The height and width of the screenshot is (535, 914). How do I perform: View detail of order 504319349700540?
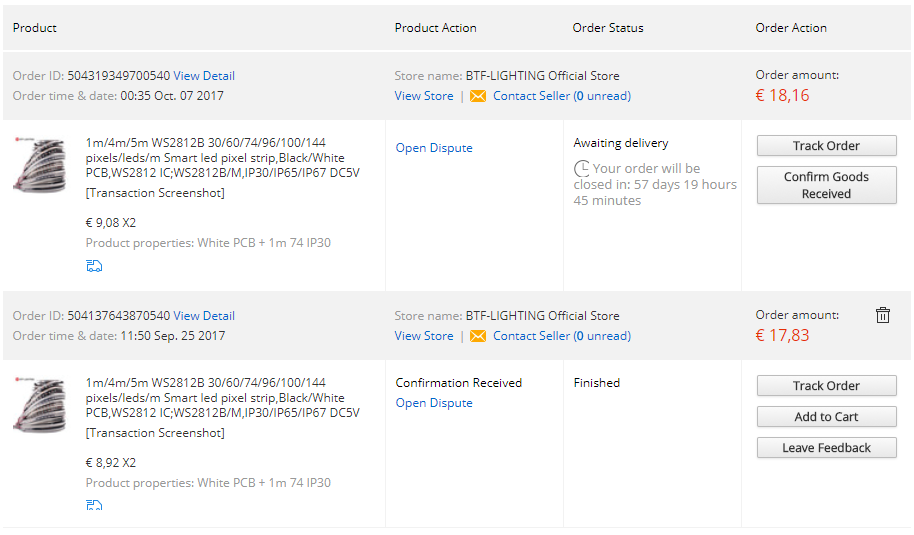point(204,76)
